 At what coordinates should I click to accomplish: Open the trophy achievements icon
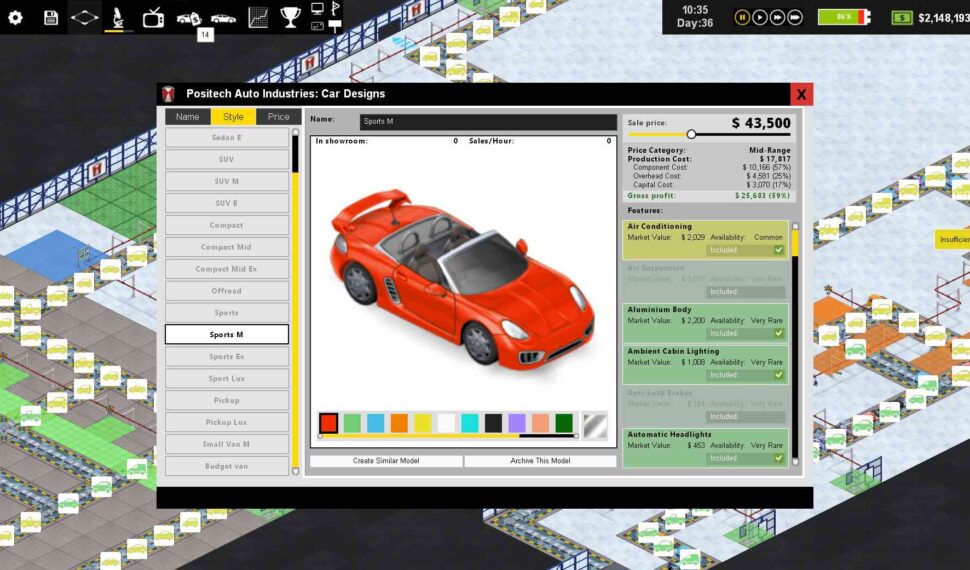(290, 17)
